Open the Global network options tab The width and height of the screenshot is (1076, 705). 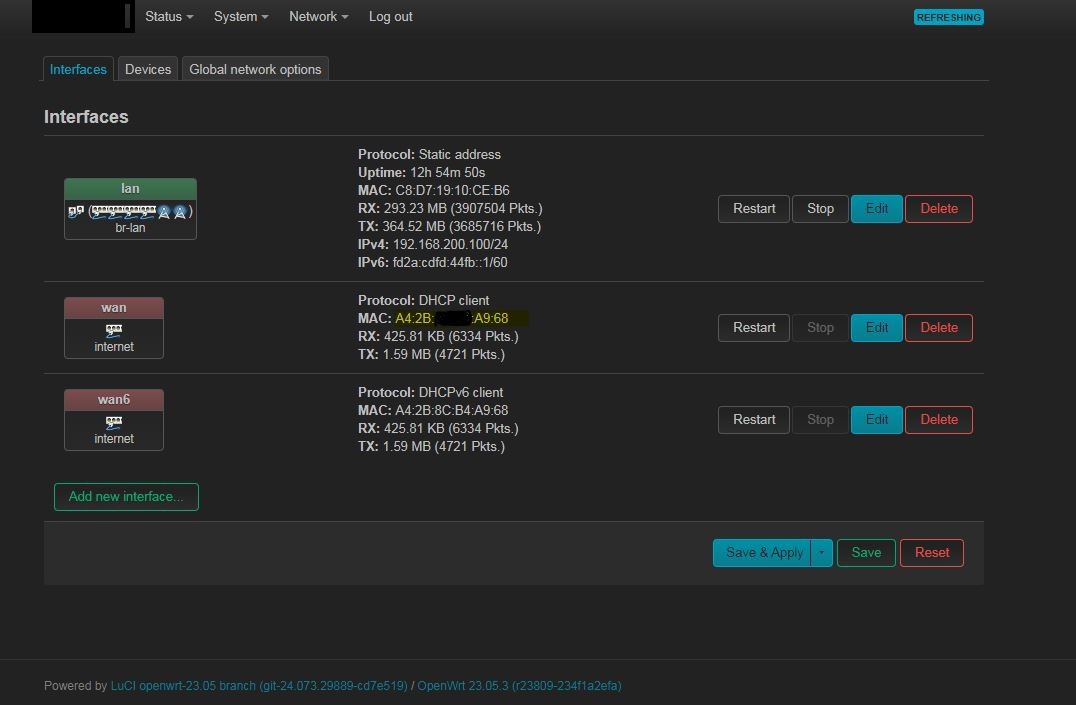point(255,69)
